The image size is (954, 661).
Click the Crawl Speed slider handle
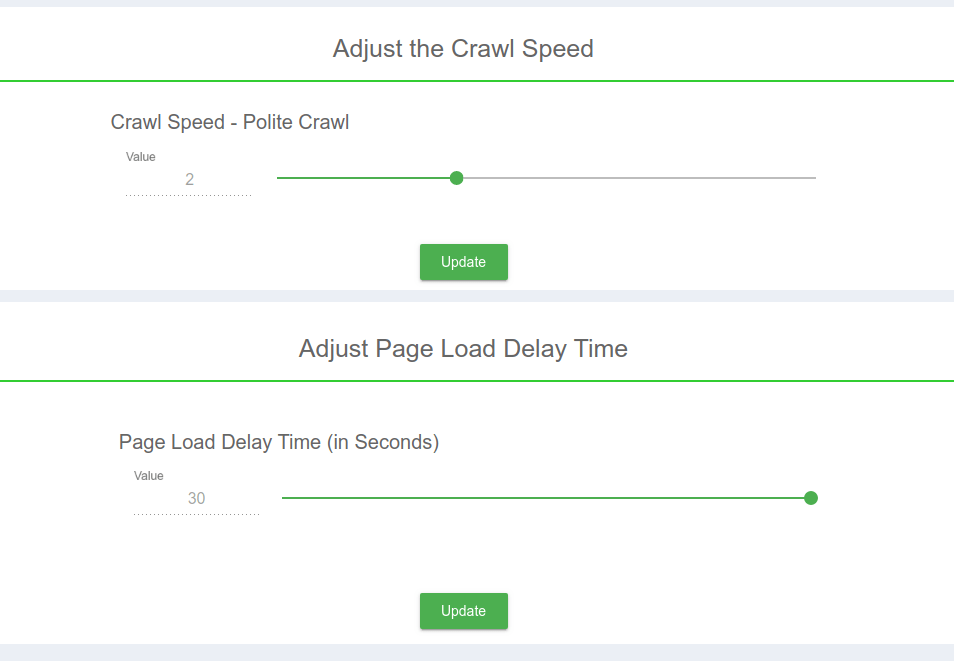point(456,177)
